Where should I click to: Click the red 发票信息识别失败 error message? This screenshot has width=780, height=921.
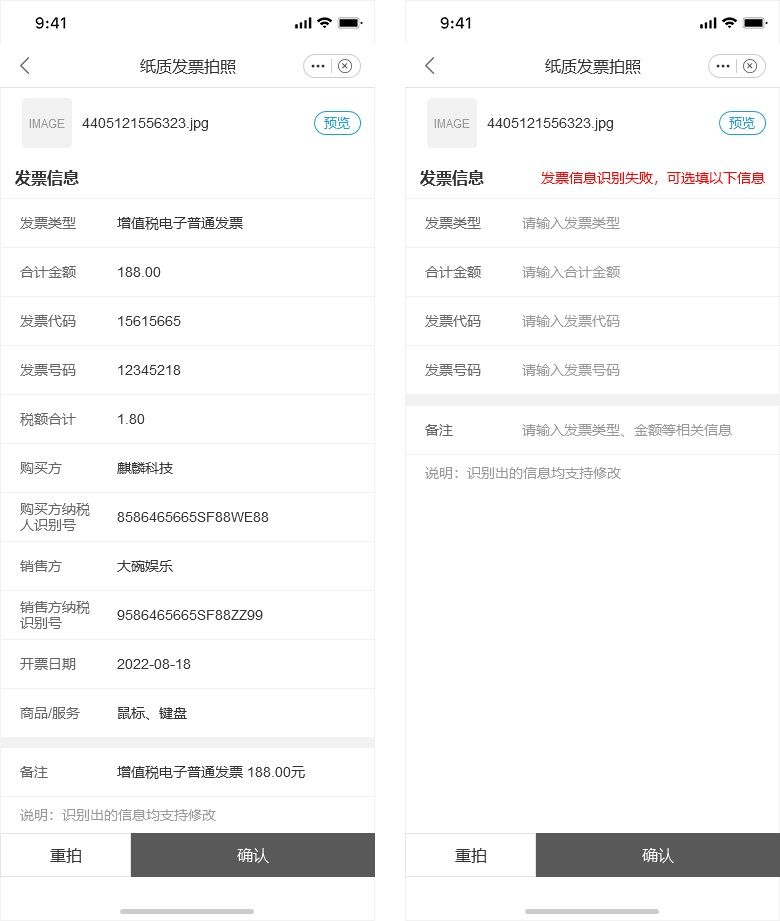click(653, 178)
